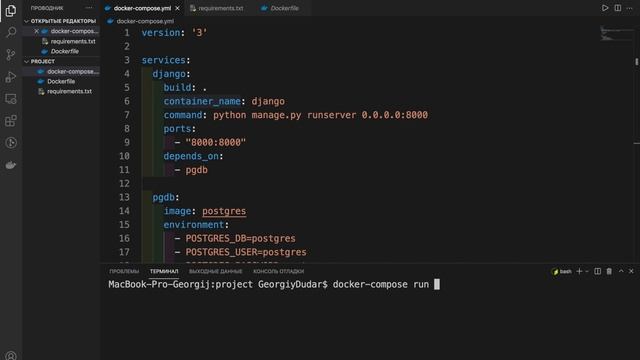Split the terminal panel
The height and width of the screenshot is (360, 640).
click(x=598, y=271)
